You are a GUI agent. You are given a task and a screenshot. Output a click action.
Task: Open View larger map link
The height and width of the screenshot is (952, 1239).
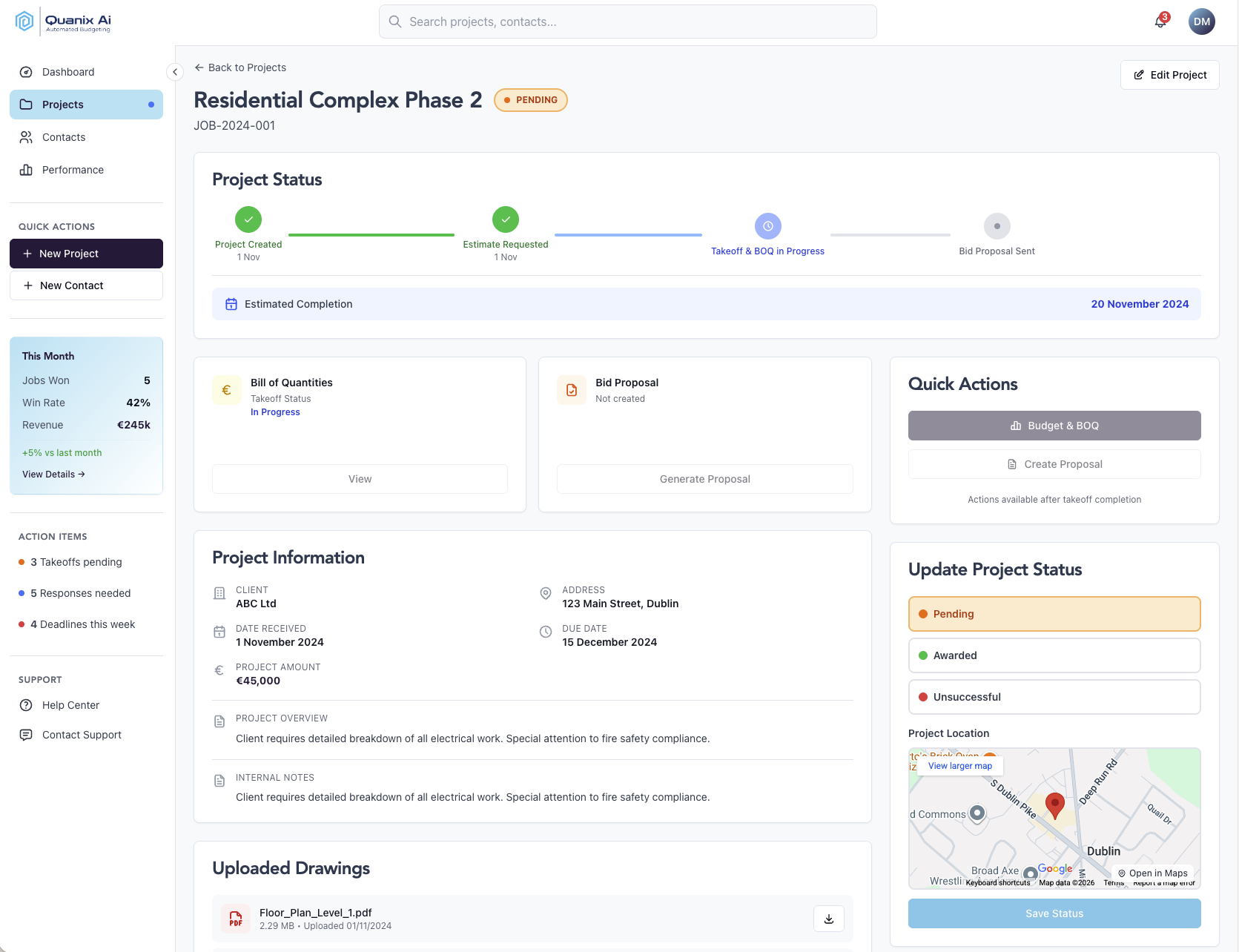click(959, 766)
